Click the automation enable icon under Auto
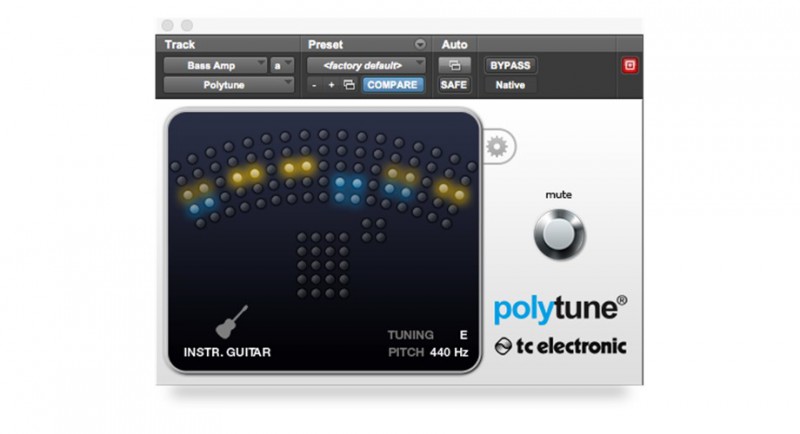 point(454,66)
